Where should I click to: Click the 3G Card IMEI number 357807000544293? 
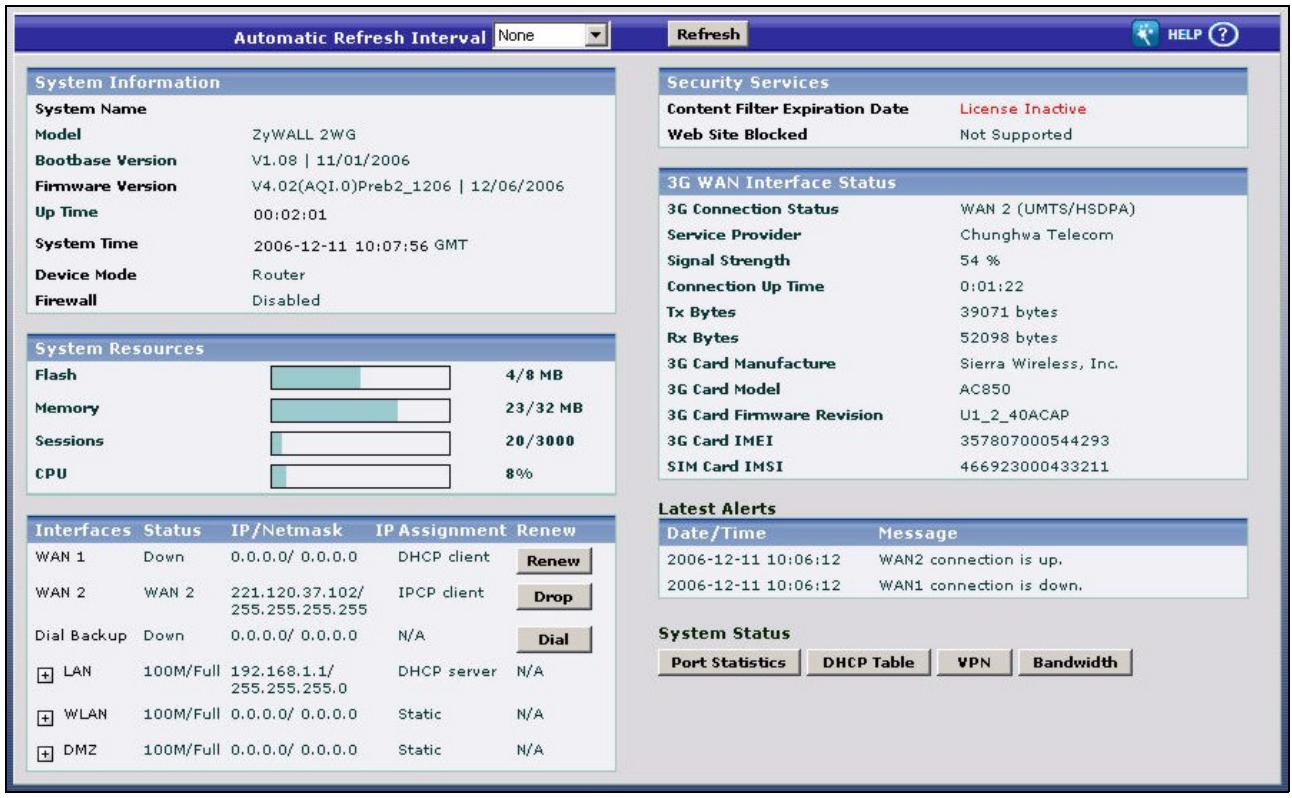tap(1034, 441)
